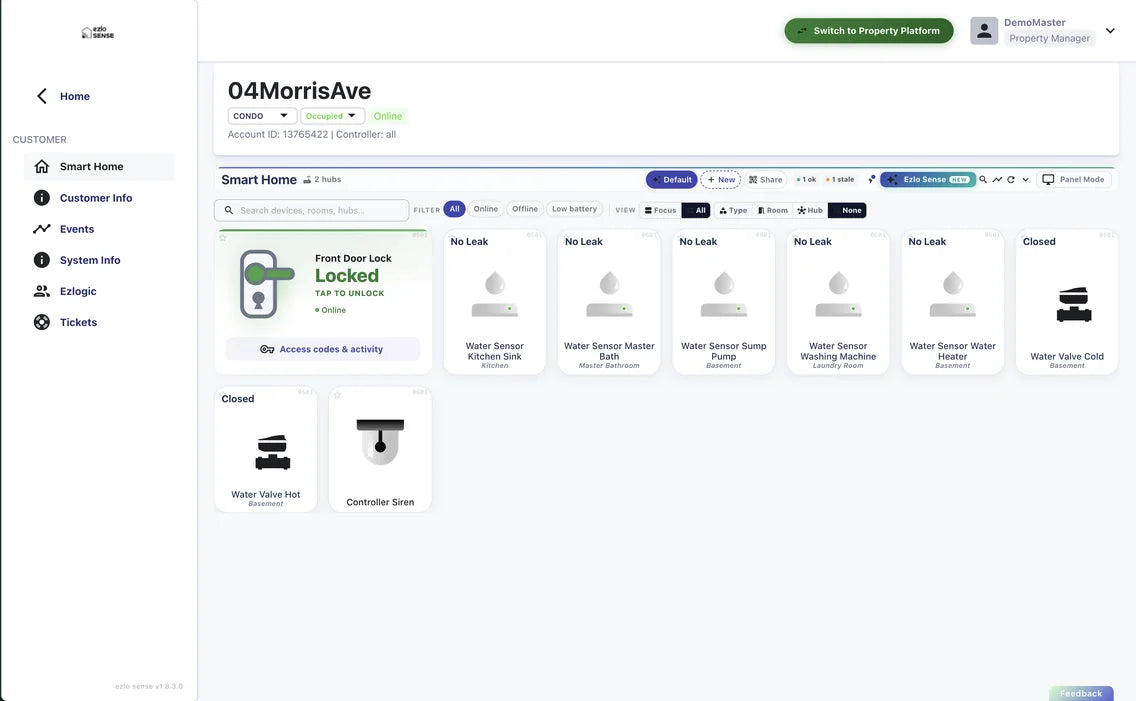Click the 1 ok status indicator
Screen dimensions: 1136x701
pos(806,180)
